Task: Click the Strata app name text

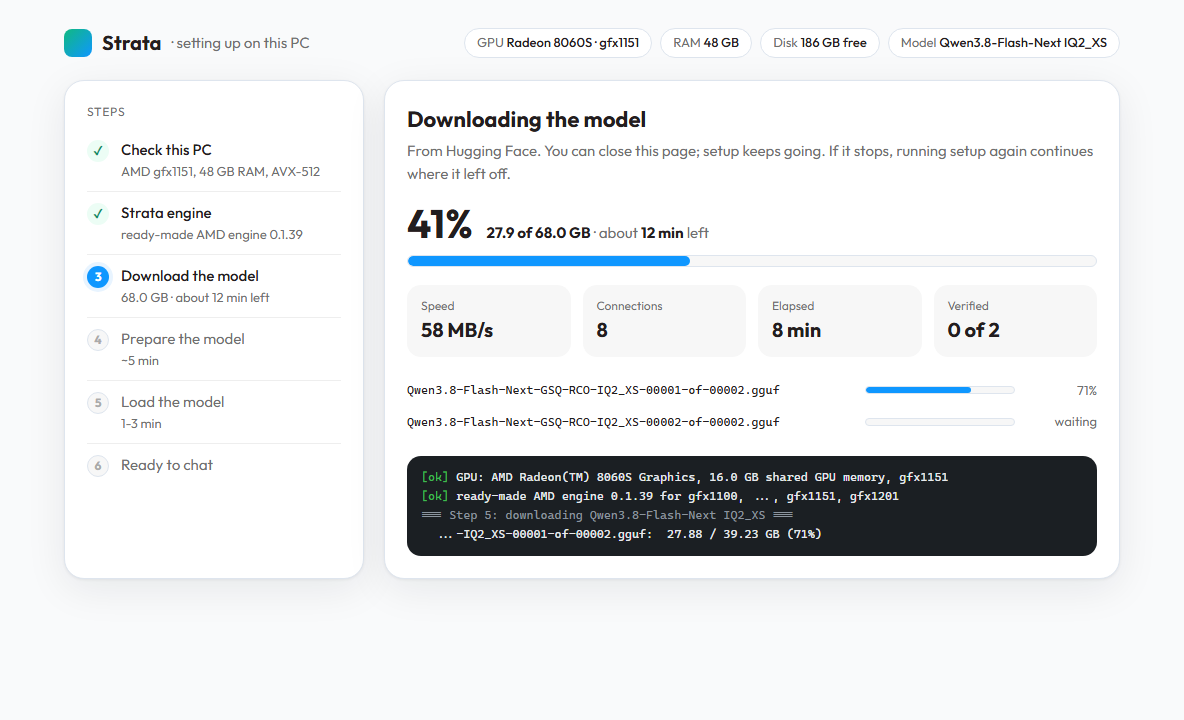Action: point(131,44)
